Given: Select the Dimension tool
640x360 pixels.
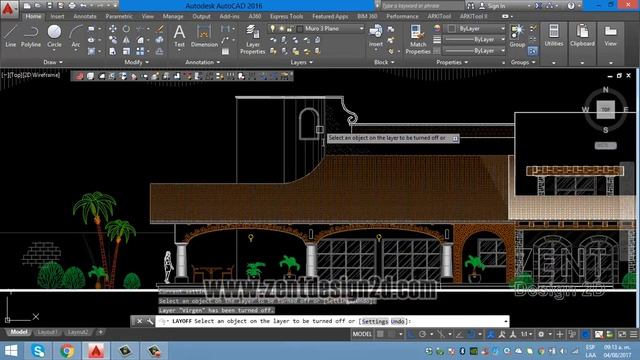Looking at the screenshot, I should tap(204, 36).
